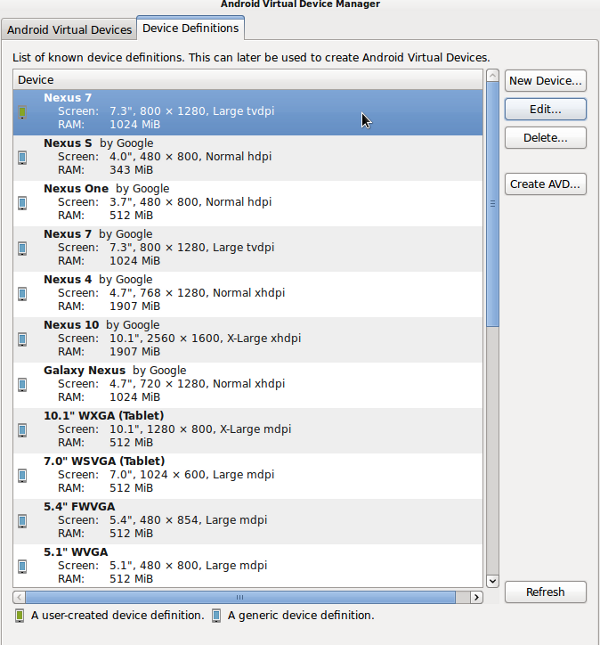Click the Edit... button
Screen dimensions: 600x645
coord(545,109)
